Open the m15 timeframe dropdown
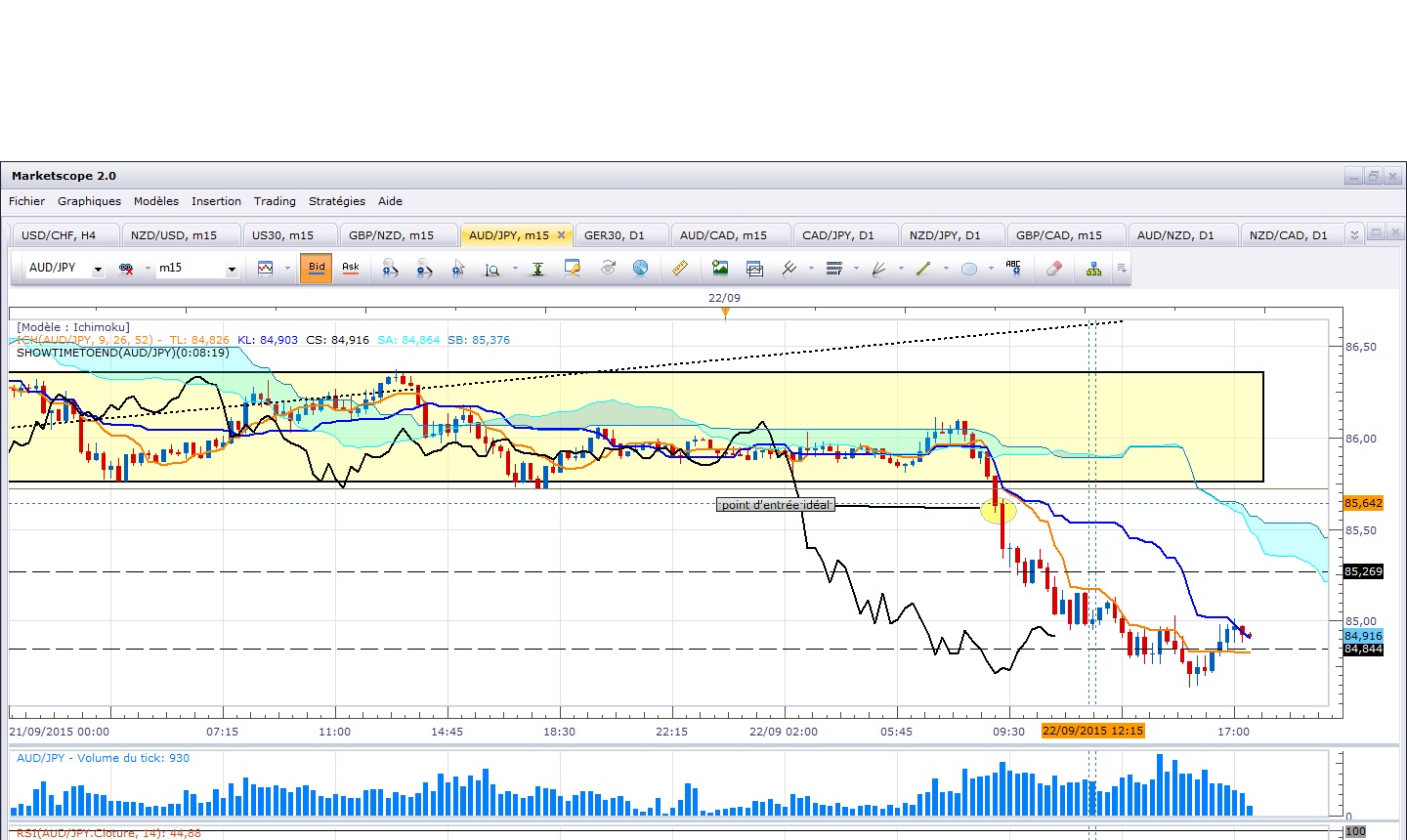1407x840 pixels. click(232, 269)
